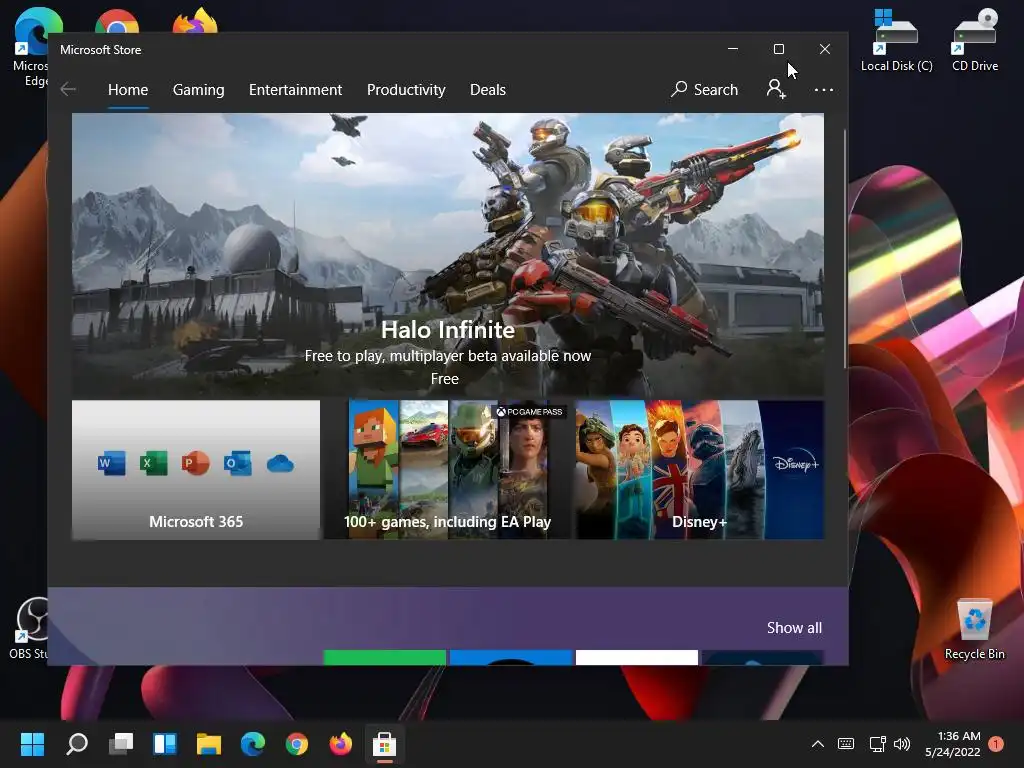Launch Firefox from the taskbar
1024x768 pixels.
(340, 744)
